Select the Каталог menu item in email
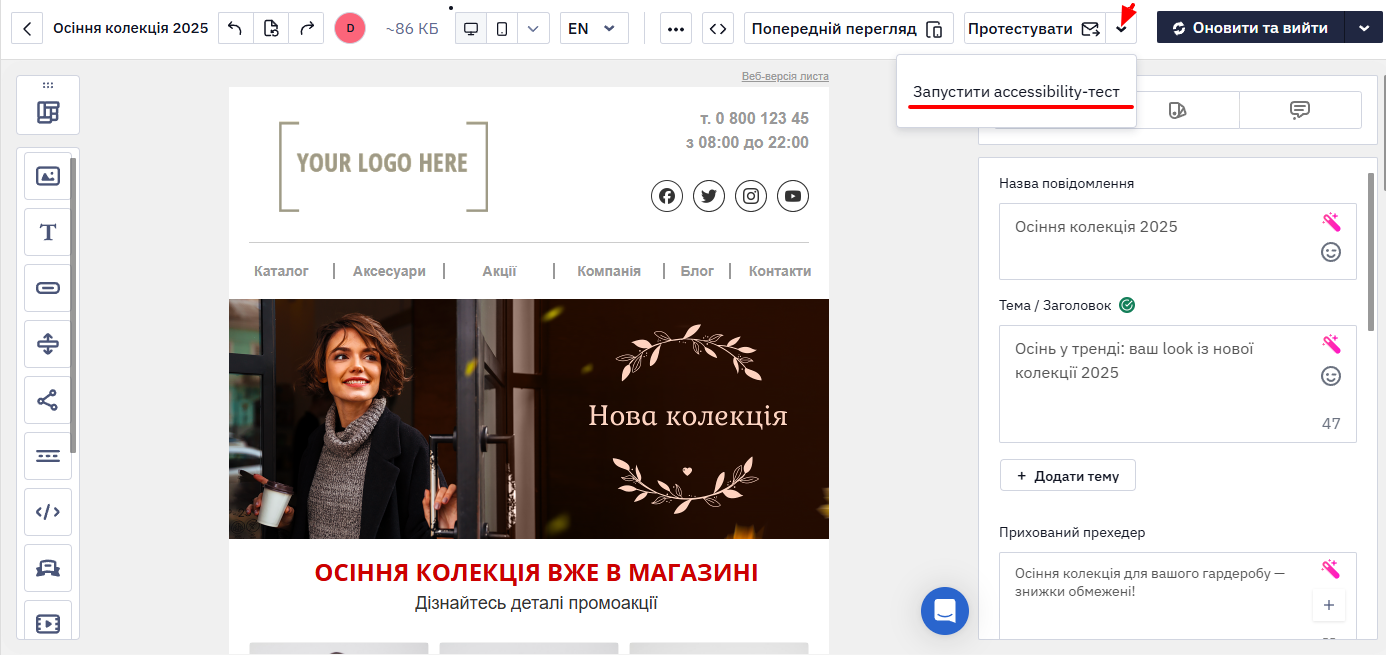The height and width of the screenshot is (655, 1386). point(282,271)
